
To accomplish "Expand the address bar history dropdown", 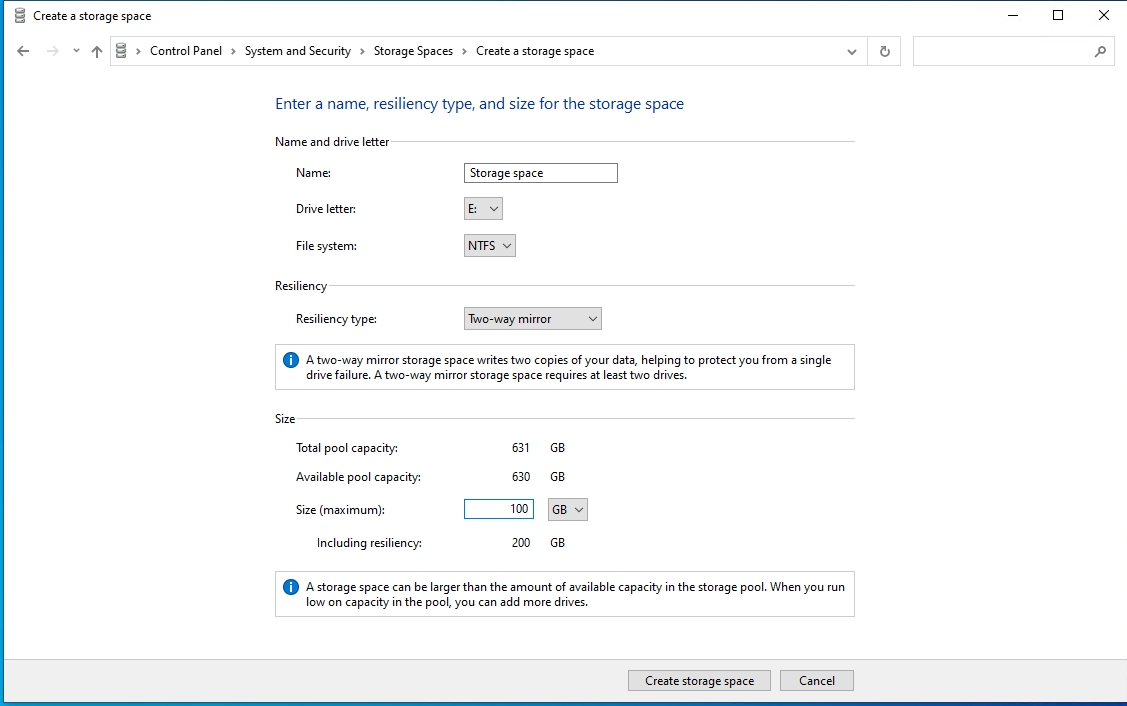I will (851, 51).
